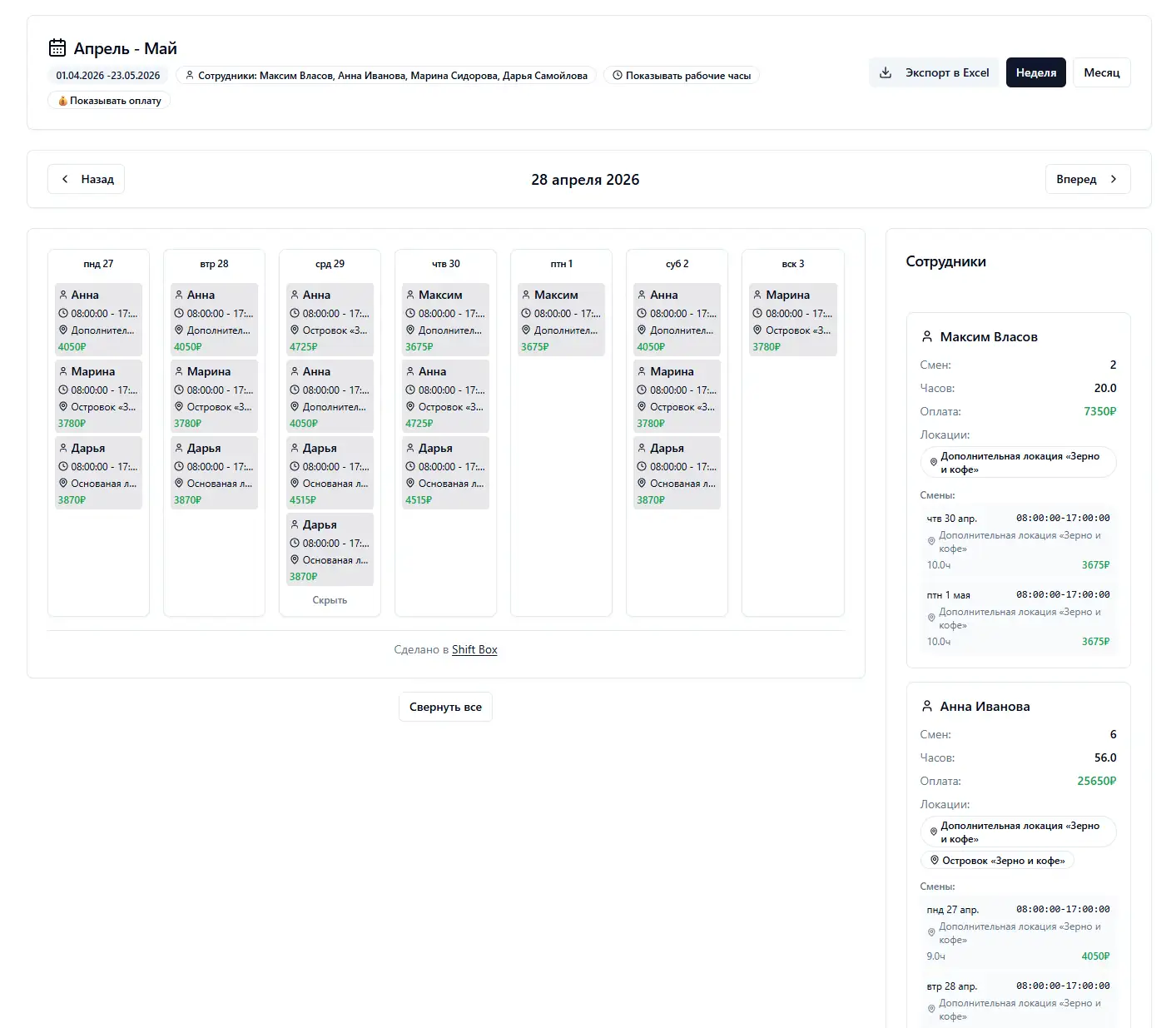Image resolution: width=1176 pixels, height=1028 pixels.
Task: Click the clock icon in Показывать рабочие часы
Action: (618, 76)
